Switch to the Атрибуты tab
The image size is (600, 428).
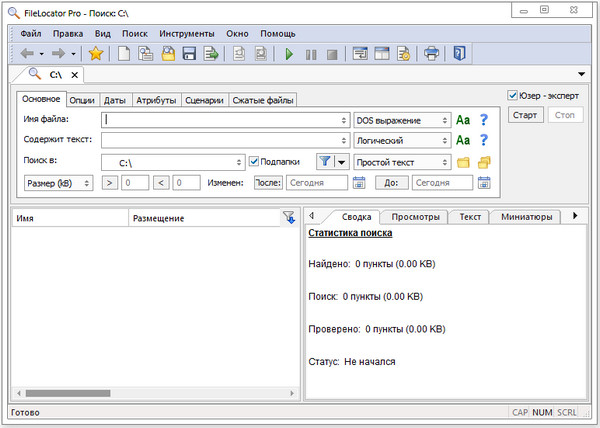156,100
